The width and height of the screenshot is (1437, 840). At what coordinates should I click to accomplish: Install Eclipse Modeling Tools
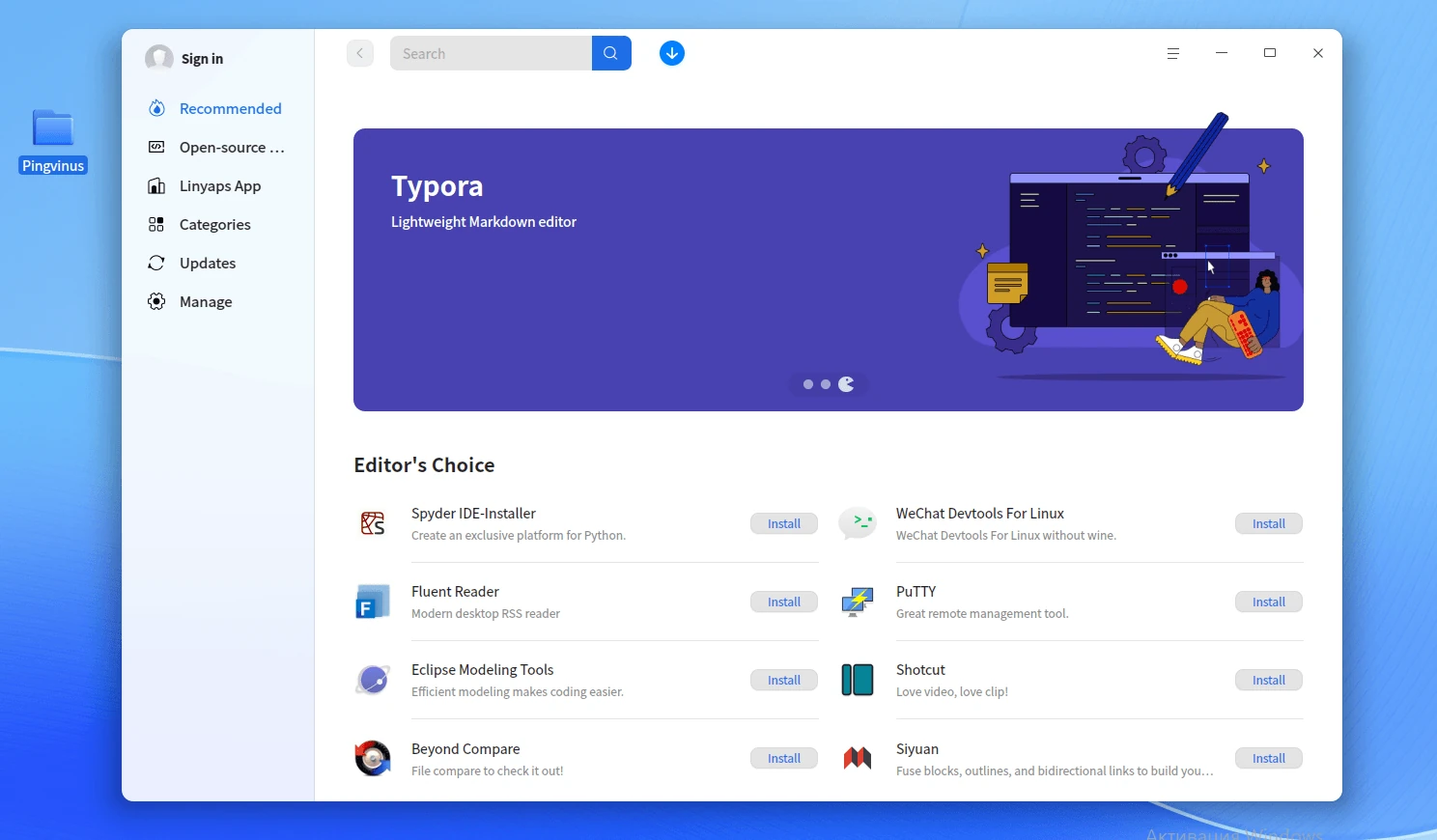[x=784, y=680]
